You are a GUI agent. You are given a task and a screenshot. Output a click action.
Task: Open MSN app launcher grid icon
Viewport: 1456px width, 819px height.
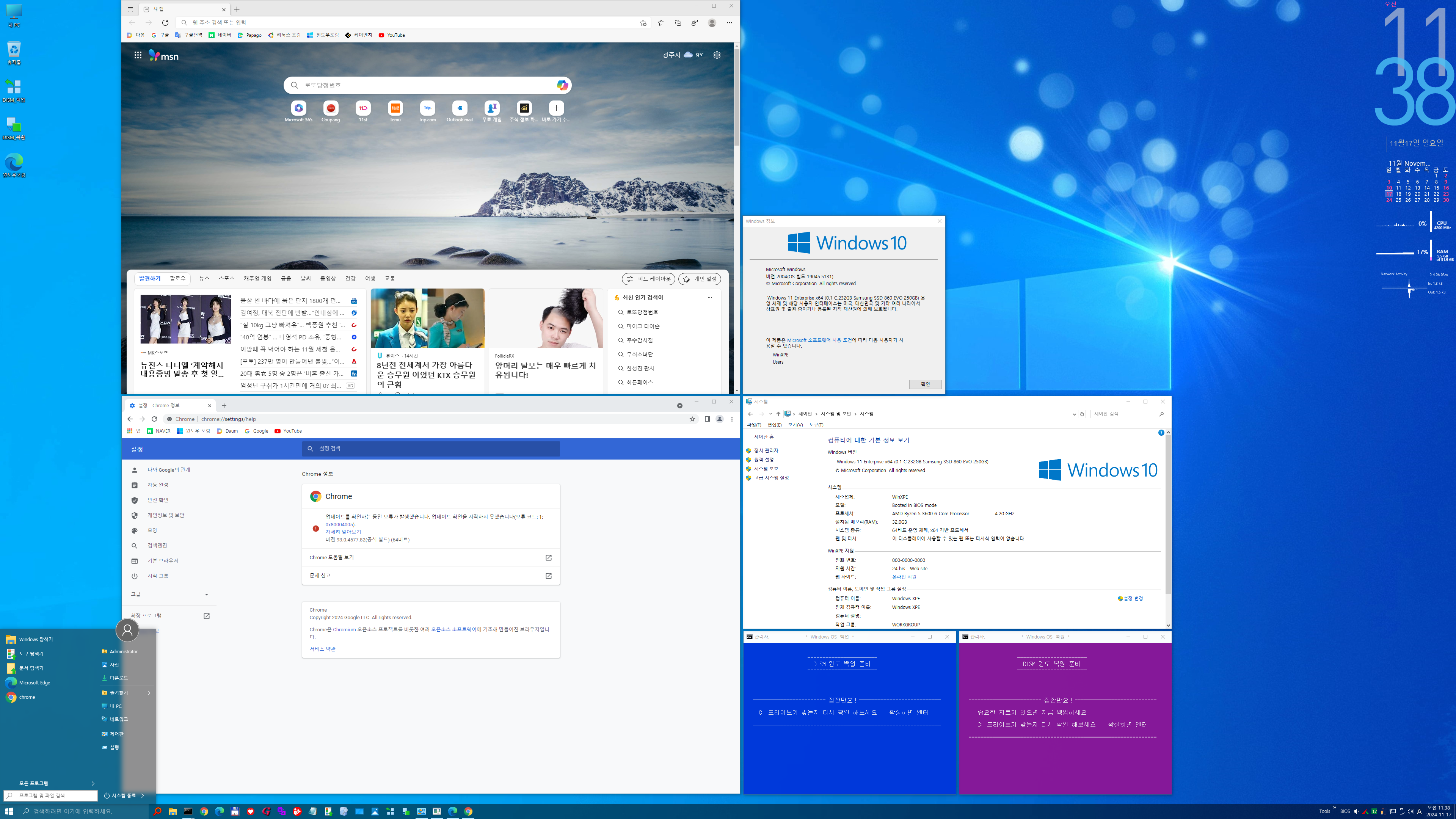click(x=138, y=55)
